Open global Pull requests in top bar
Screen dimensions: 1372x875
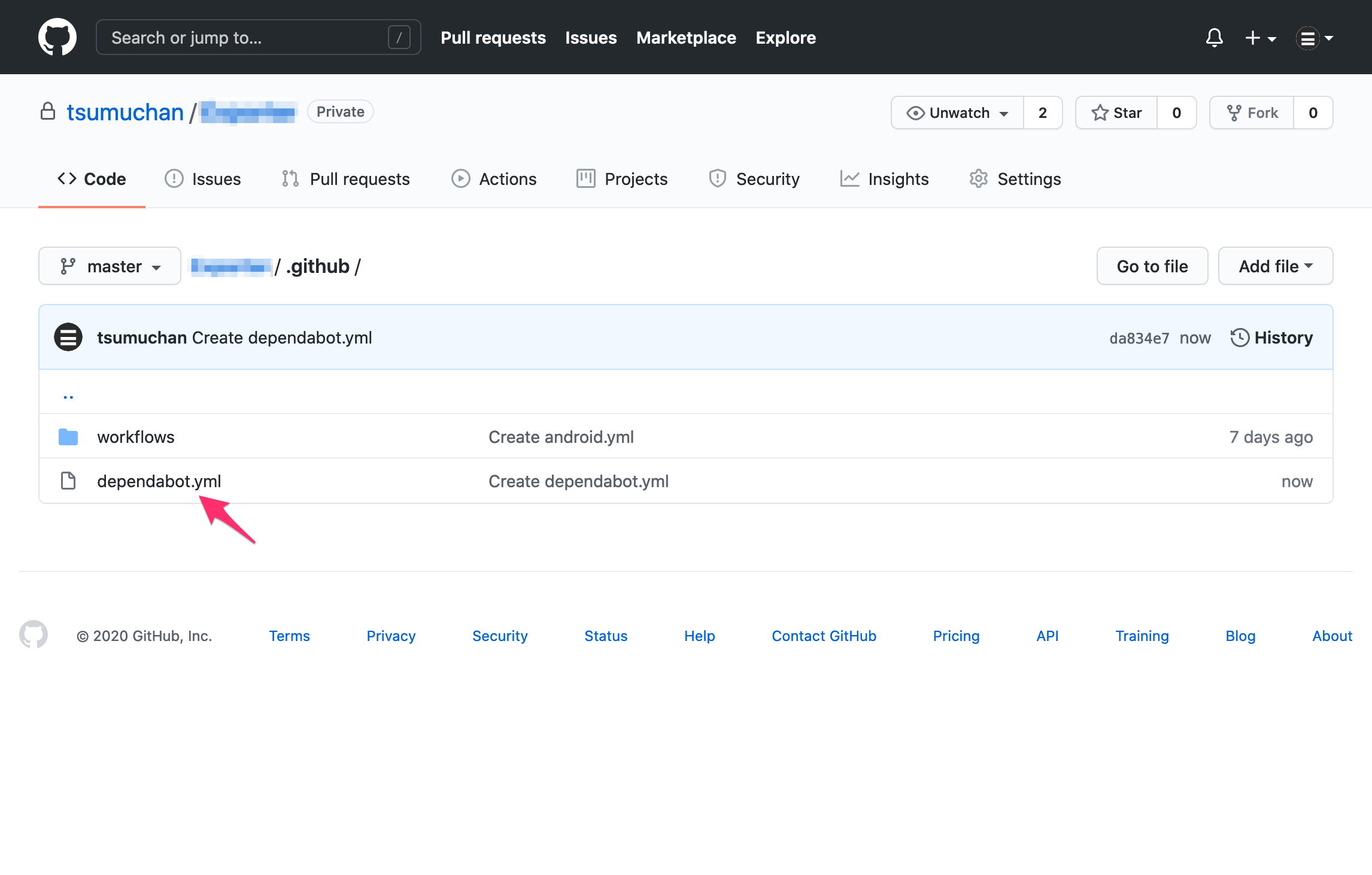tap(493, 38)
